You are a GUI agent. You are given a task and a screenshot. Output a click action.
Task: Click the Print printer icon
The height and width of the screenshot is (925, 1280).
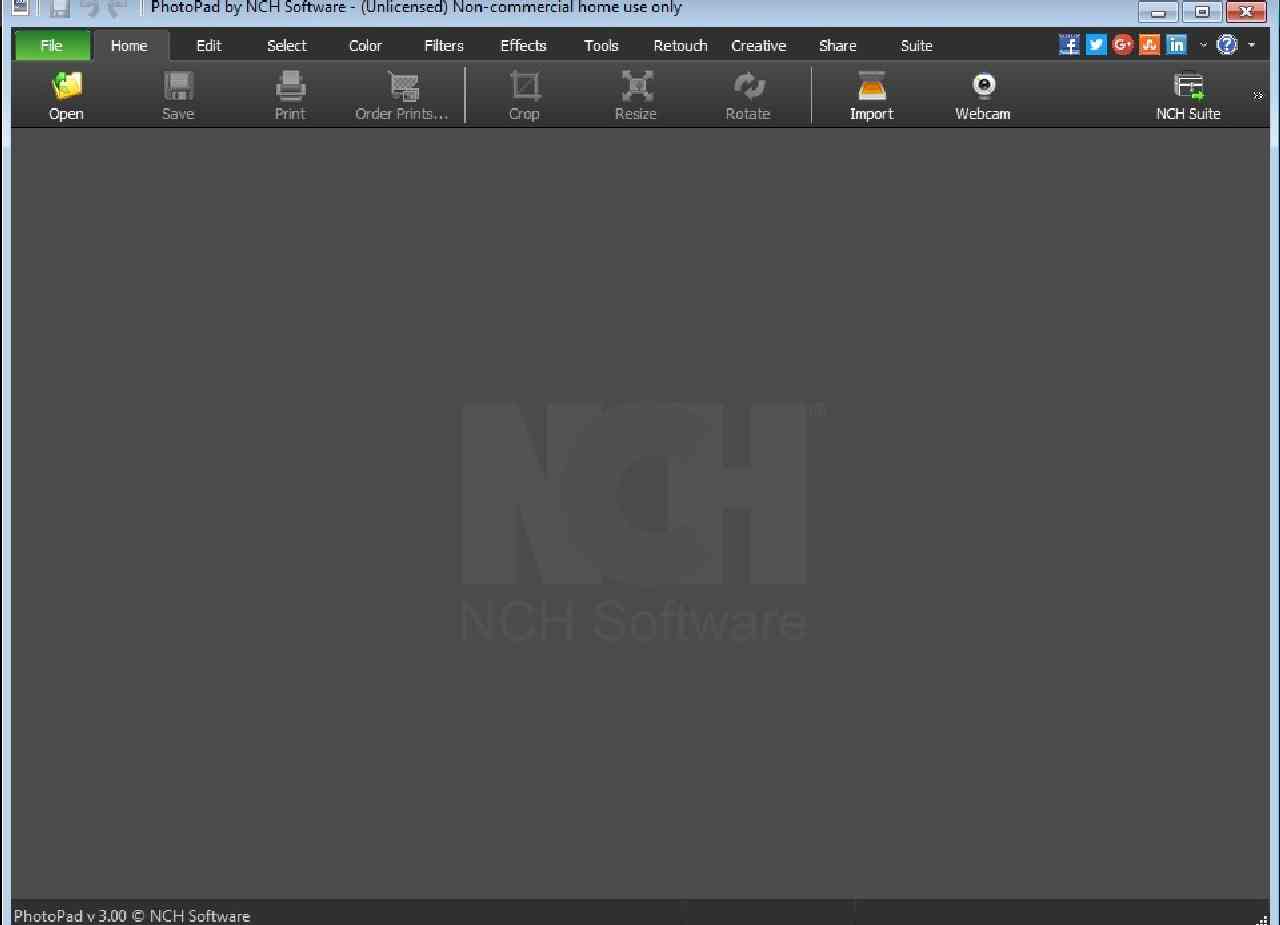[290, 86]
